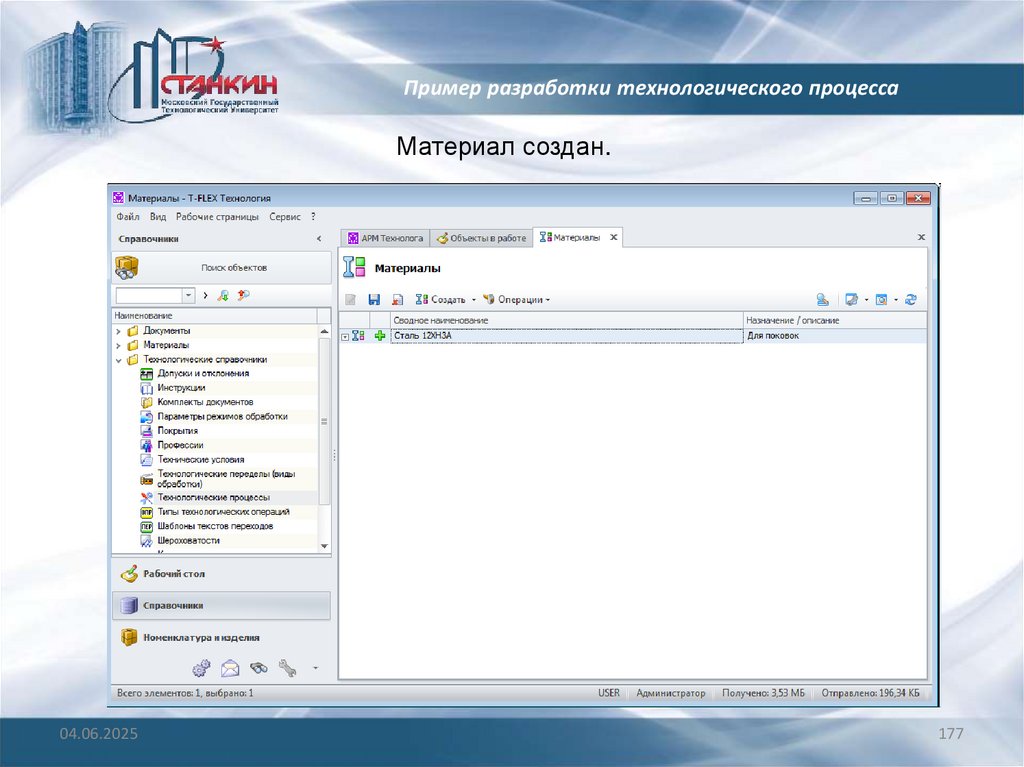This screenshot has height=767, width=1024.
Task: Click the view search icon with magnifier
Action: coord(881,299)
